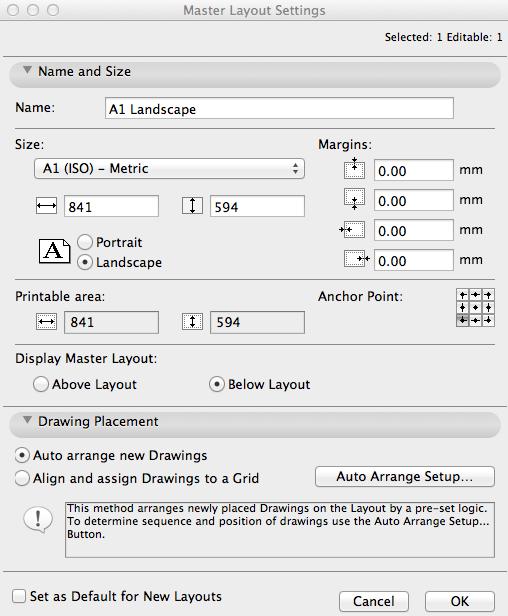Click the Name field containing A1 Landscape

pos(279,108)
